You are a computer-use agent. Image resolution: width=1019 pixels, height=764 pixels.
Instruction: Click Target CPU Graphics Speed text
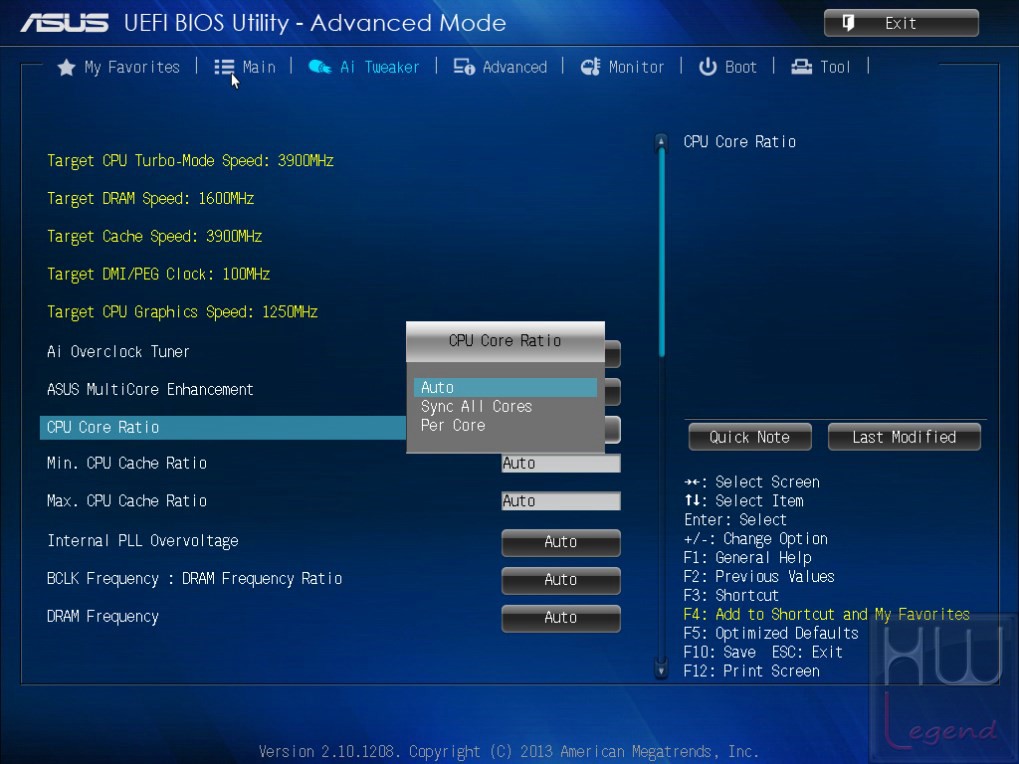[183, 312]
